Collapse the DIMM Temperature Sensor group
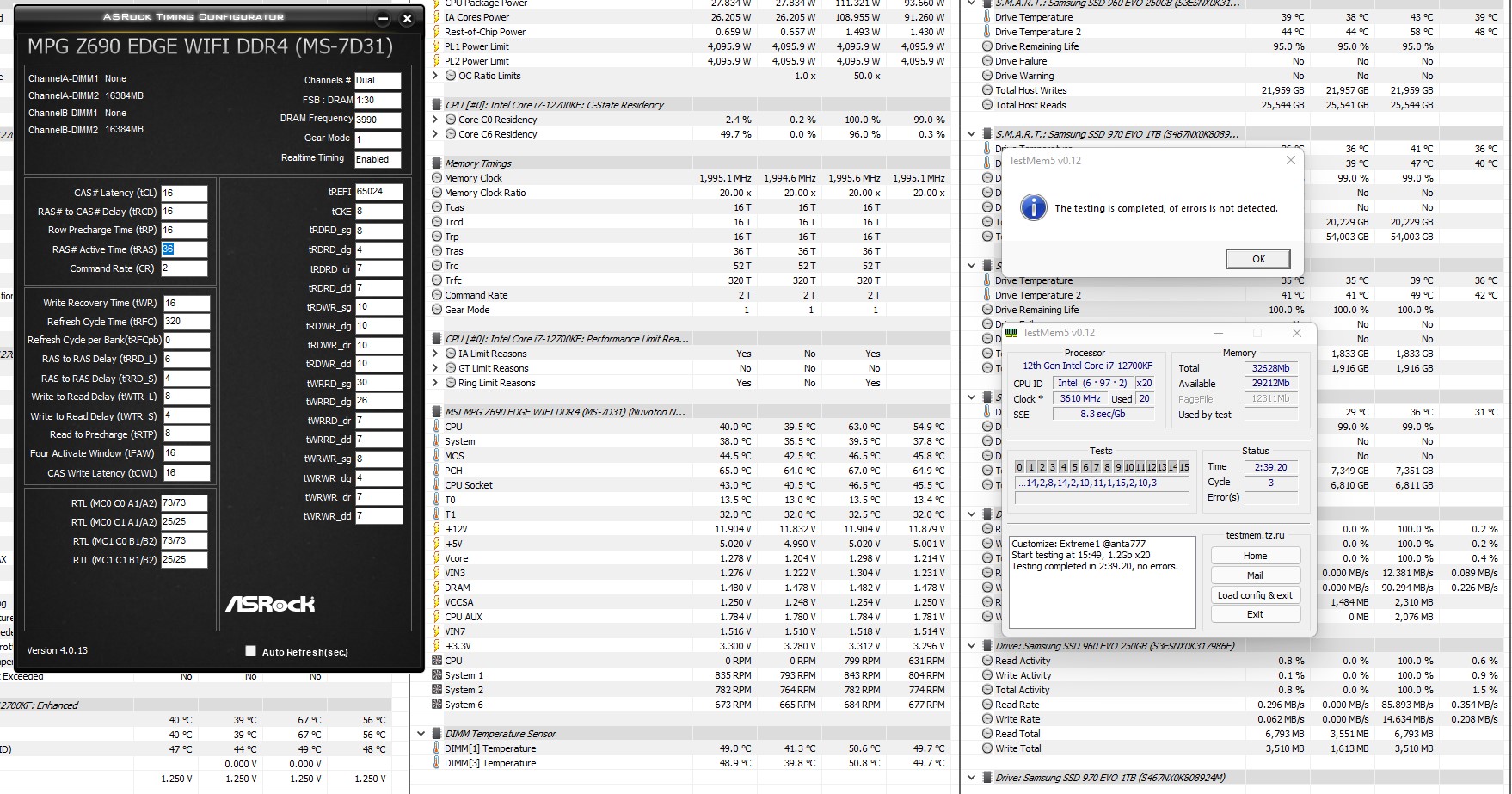Viewport: 1512px width, 794px height. 421,734
